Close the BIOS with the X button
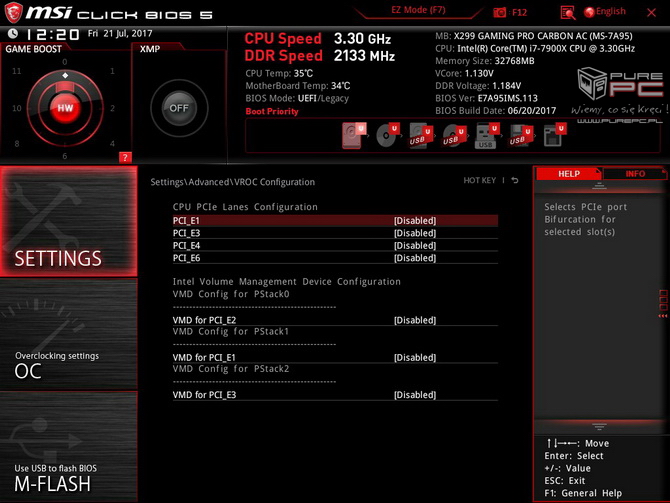Screen dimensions: 670x503 click(x=651, y=12)
